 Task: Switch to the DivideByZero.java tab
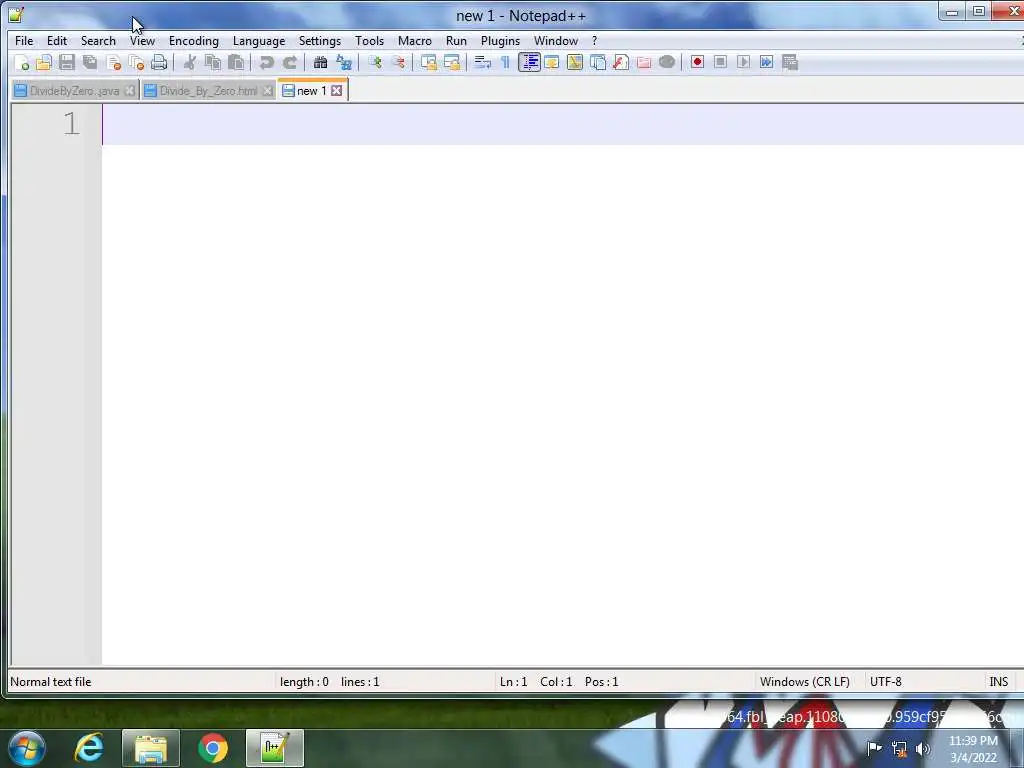74,91
